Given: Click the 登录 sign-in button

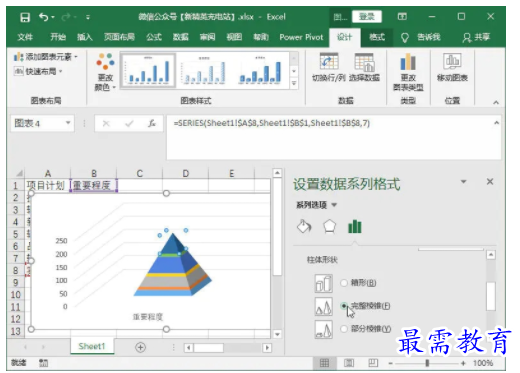Looking at the screenshot, I should [x=367, y=16].
